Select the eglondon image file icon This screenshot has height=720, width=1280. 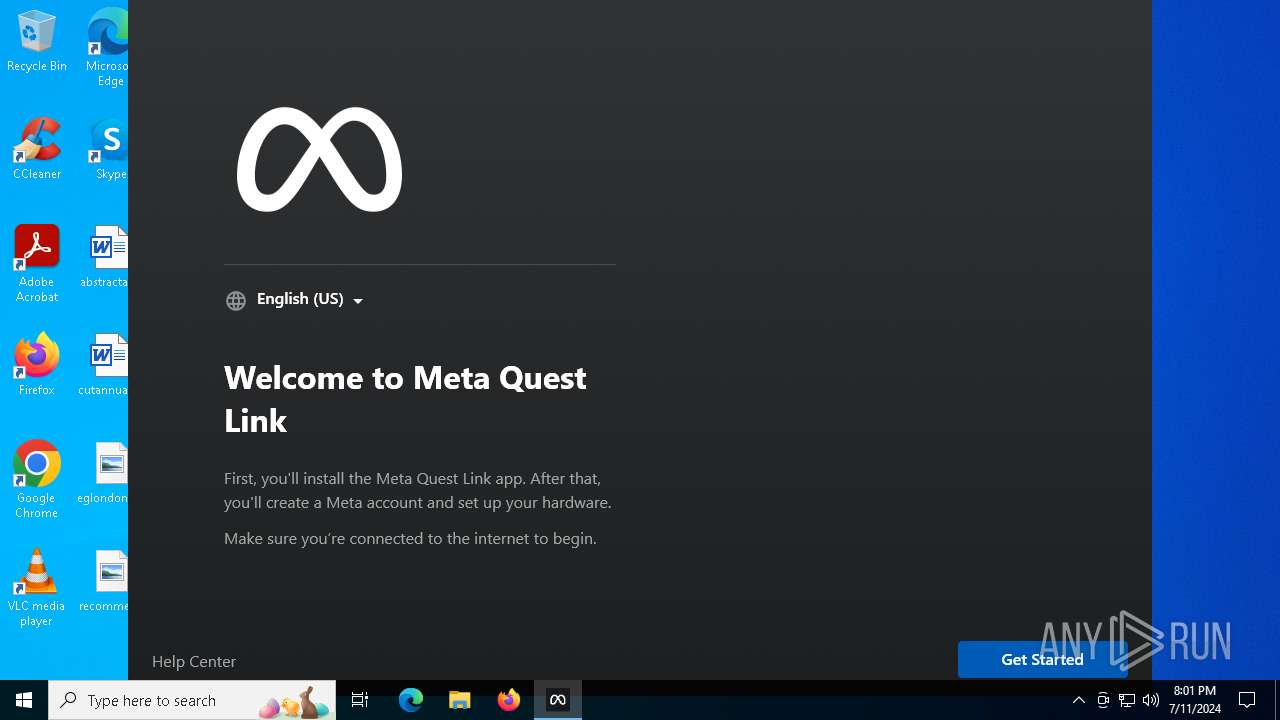[104, 473]
